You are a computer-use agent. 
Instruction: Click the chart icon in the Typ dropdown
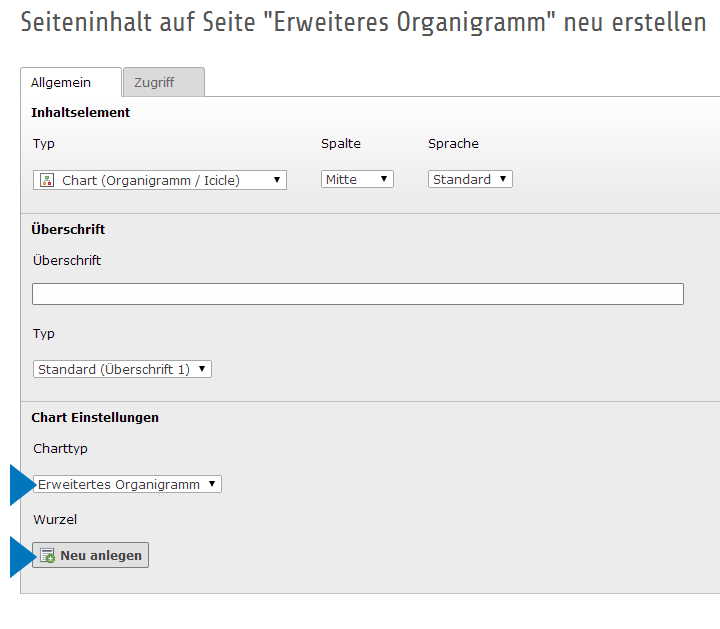[46, 180]
